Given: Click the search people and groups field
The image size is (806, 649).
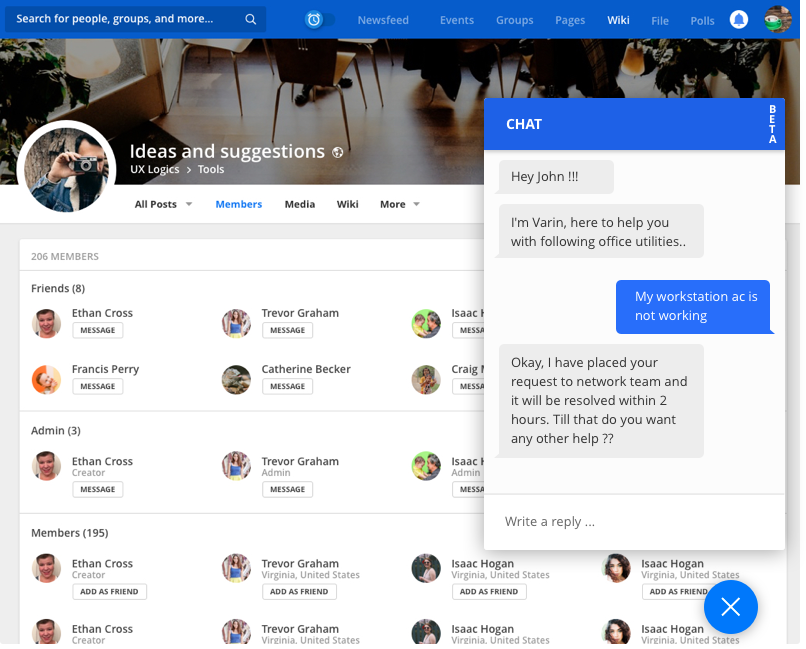Looking at the screenshot, I should point(136,20).
